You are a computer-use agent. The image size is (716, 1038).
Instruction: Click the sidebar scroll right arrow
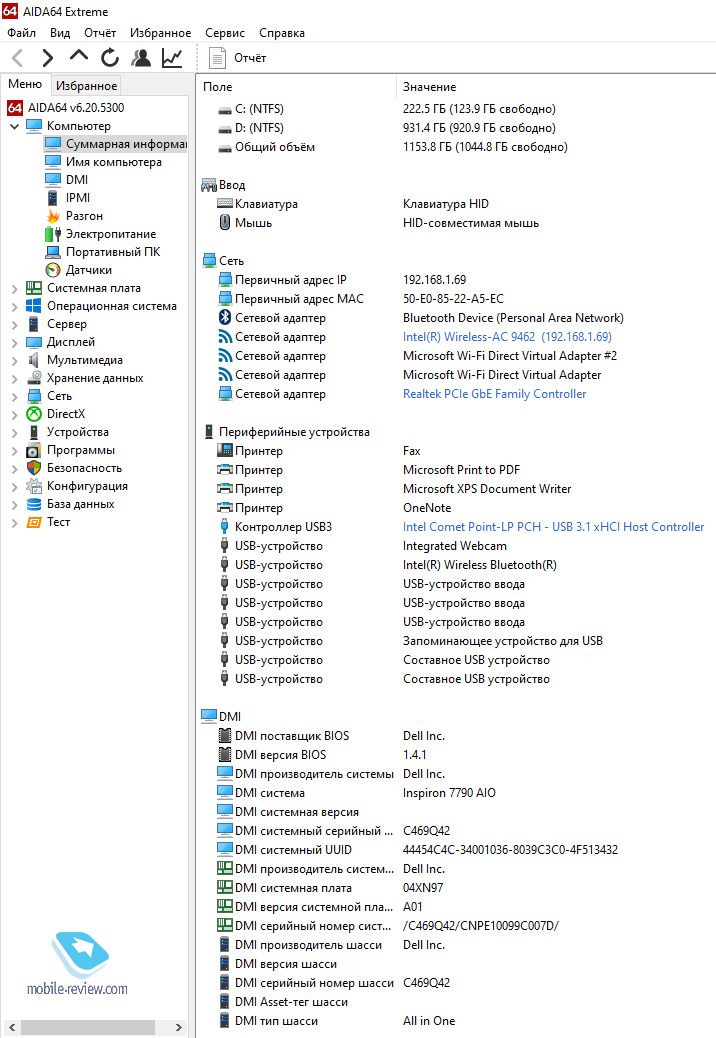point(179,1027)
